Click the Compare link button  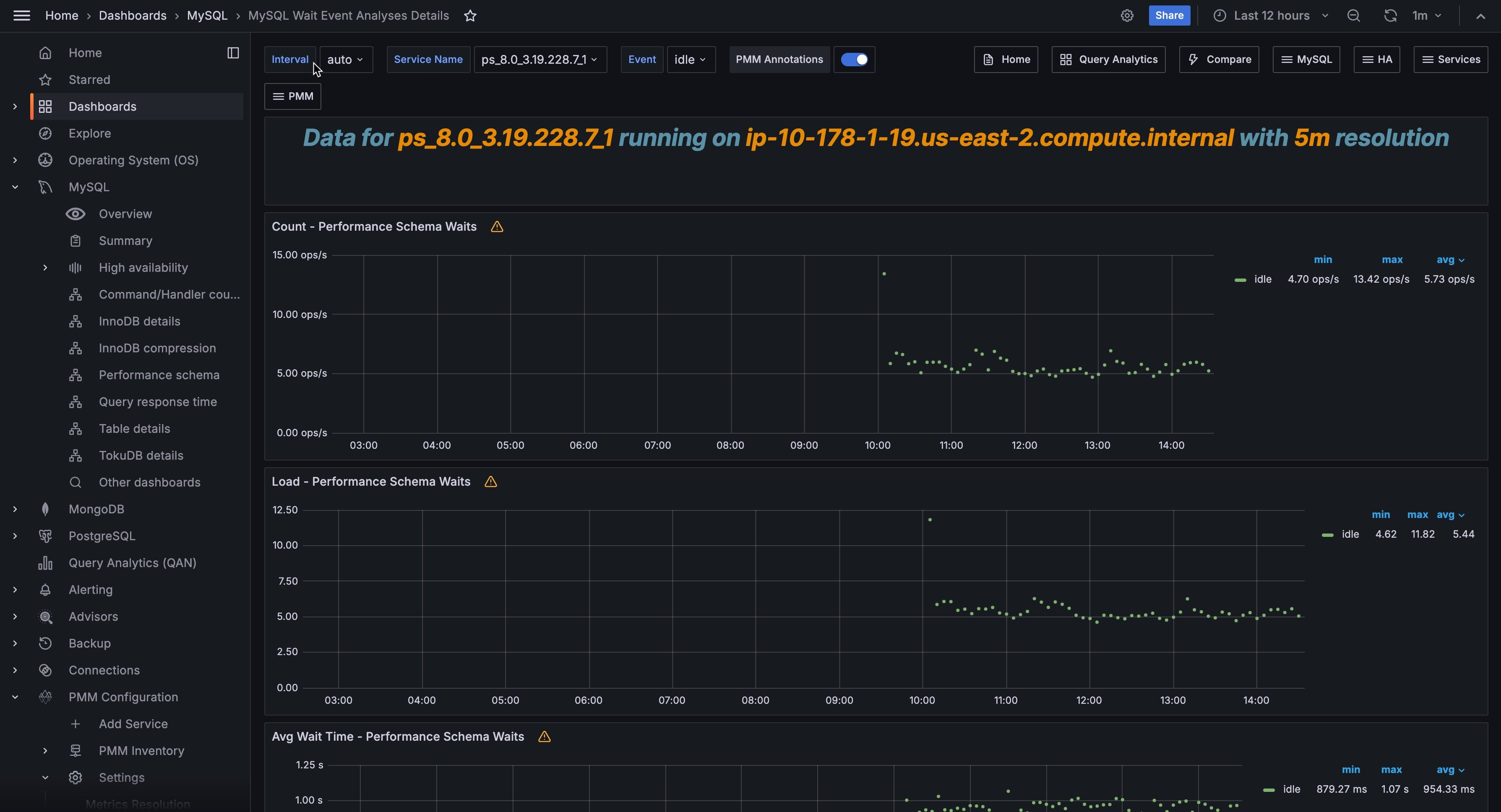click(x=1219, y=60)
